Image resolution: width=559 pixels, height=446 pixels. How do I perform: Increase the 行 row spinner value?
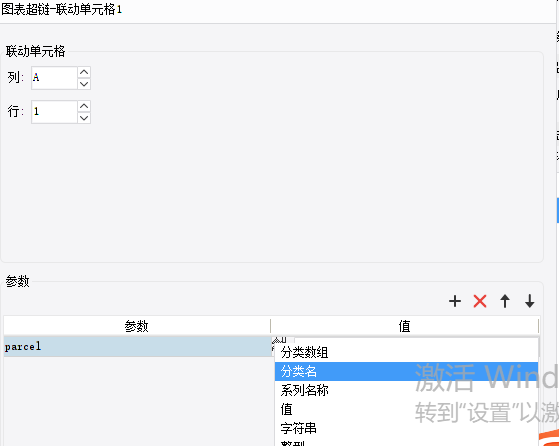click(84, 106)
